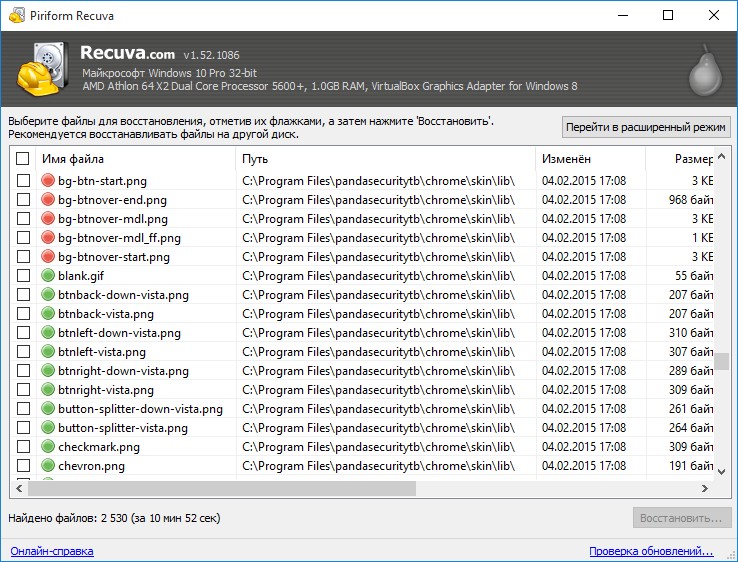Tick the select-all checkbox in the header row

23,159
